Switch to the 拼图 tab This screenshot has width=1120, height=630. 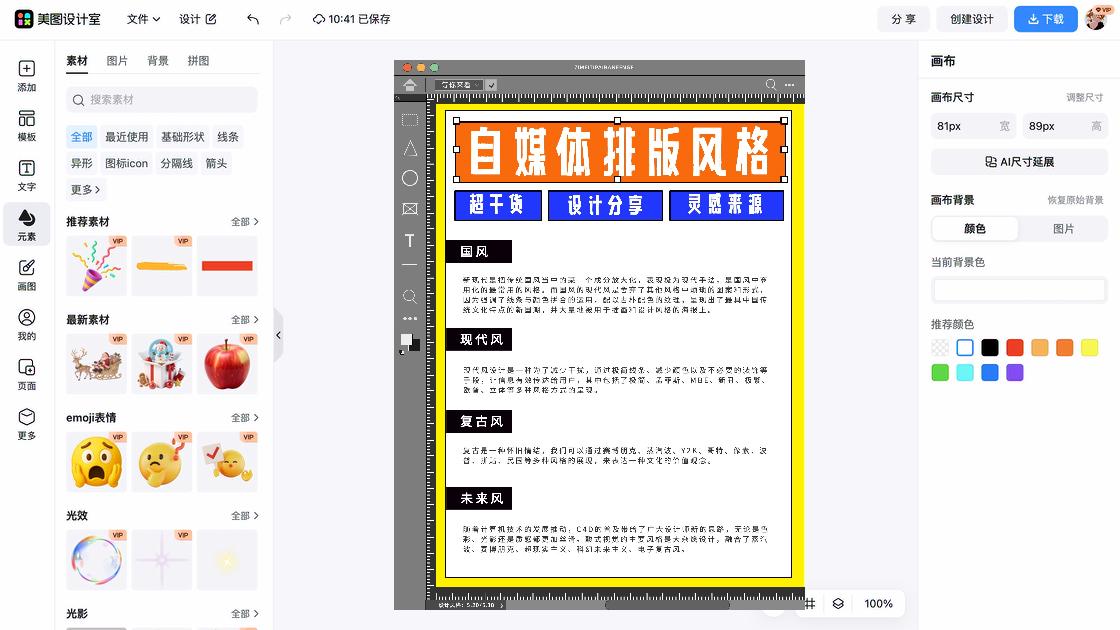199,61
